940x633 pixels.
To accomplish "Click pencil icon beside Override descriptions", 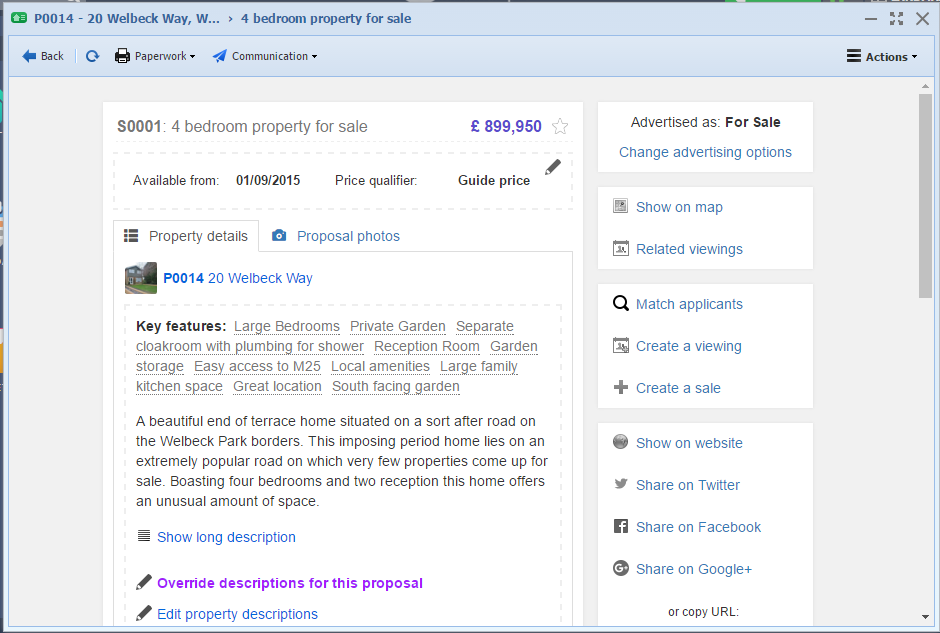I will [x=144, y=582].
